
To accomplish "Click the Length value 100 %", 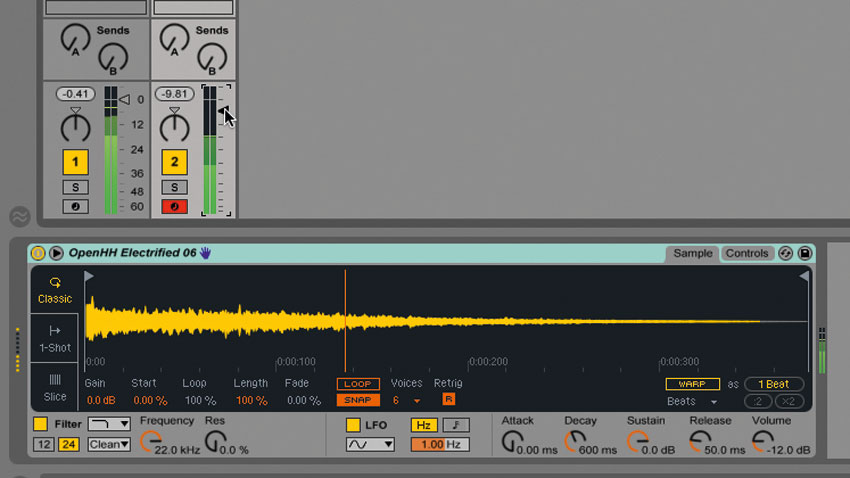I will [251, 401].
